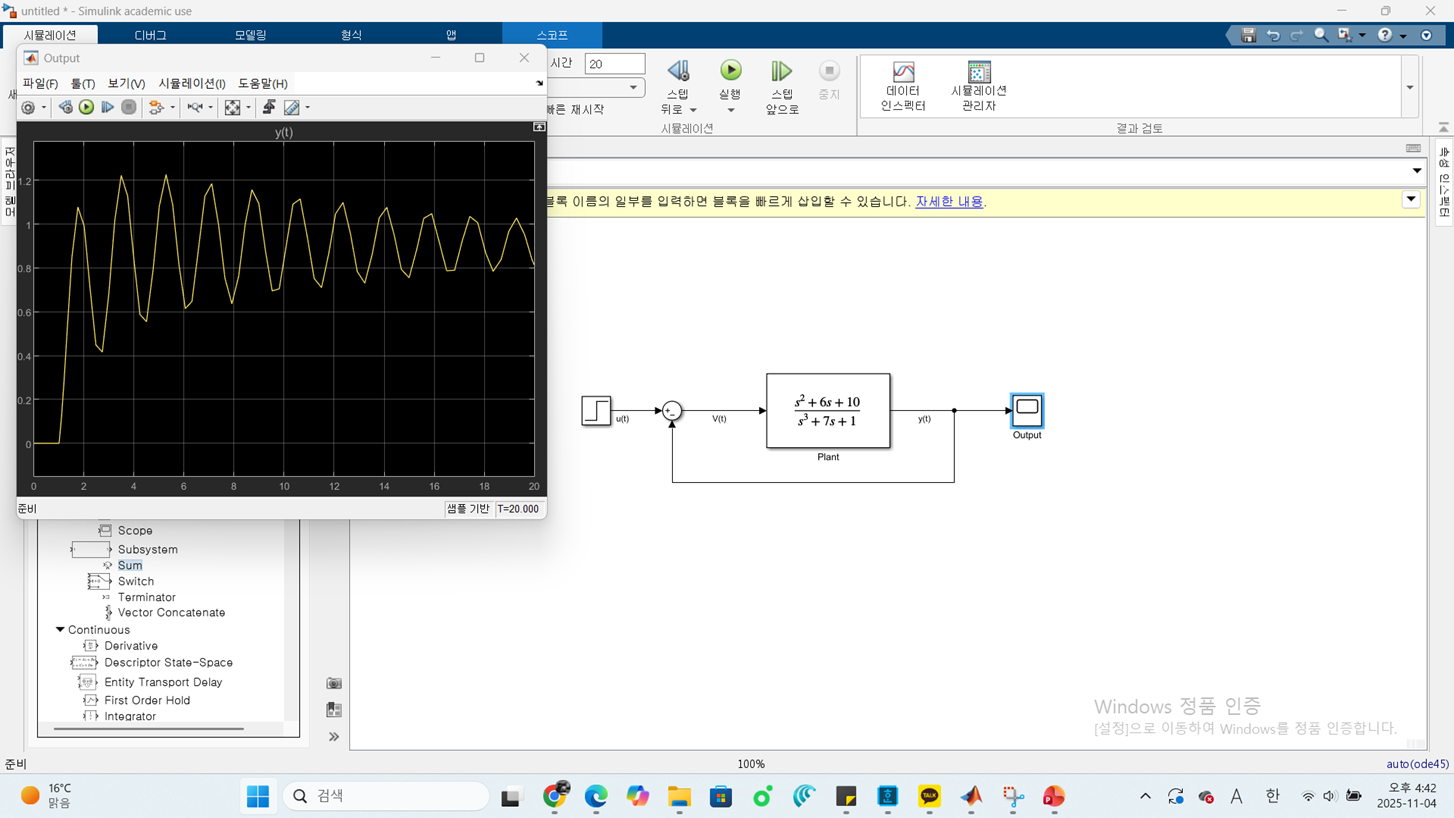Switch to 형식 ribbon tab
The width and height of the screenshot is (1454, 818).
coord(351,35)
